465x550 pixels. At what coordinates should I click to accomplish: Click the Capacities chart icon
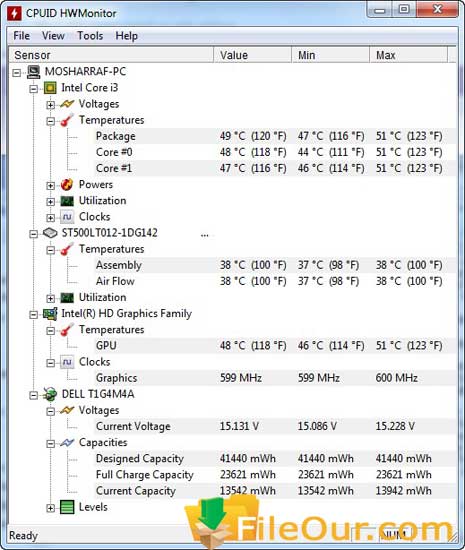pos(67,443)
